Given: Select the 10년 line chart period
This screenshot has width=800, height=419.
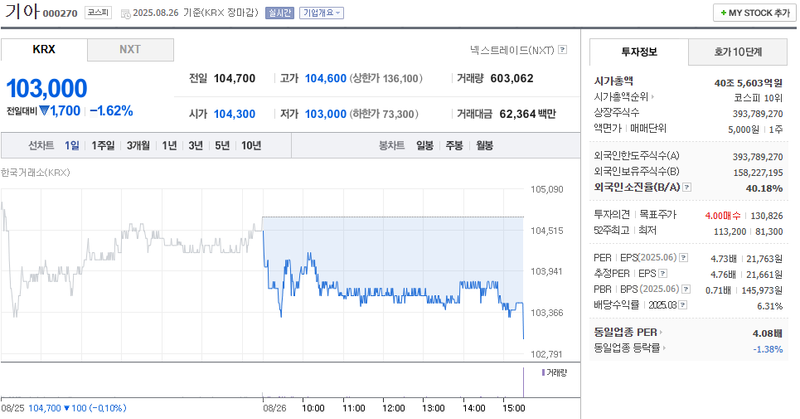Looking at the screenshot, I should (251, 145).
